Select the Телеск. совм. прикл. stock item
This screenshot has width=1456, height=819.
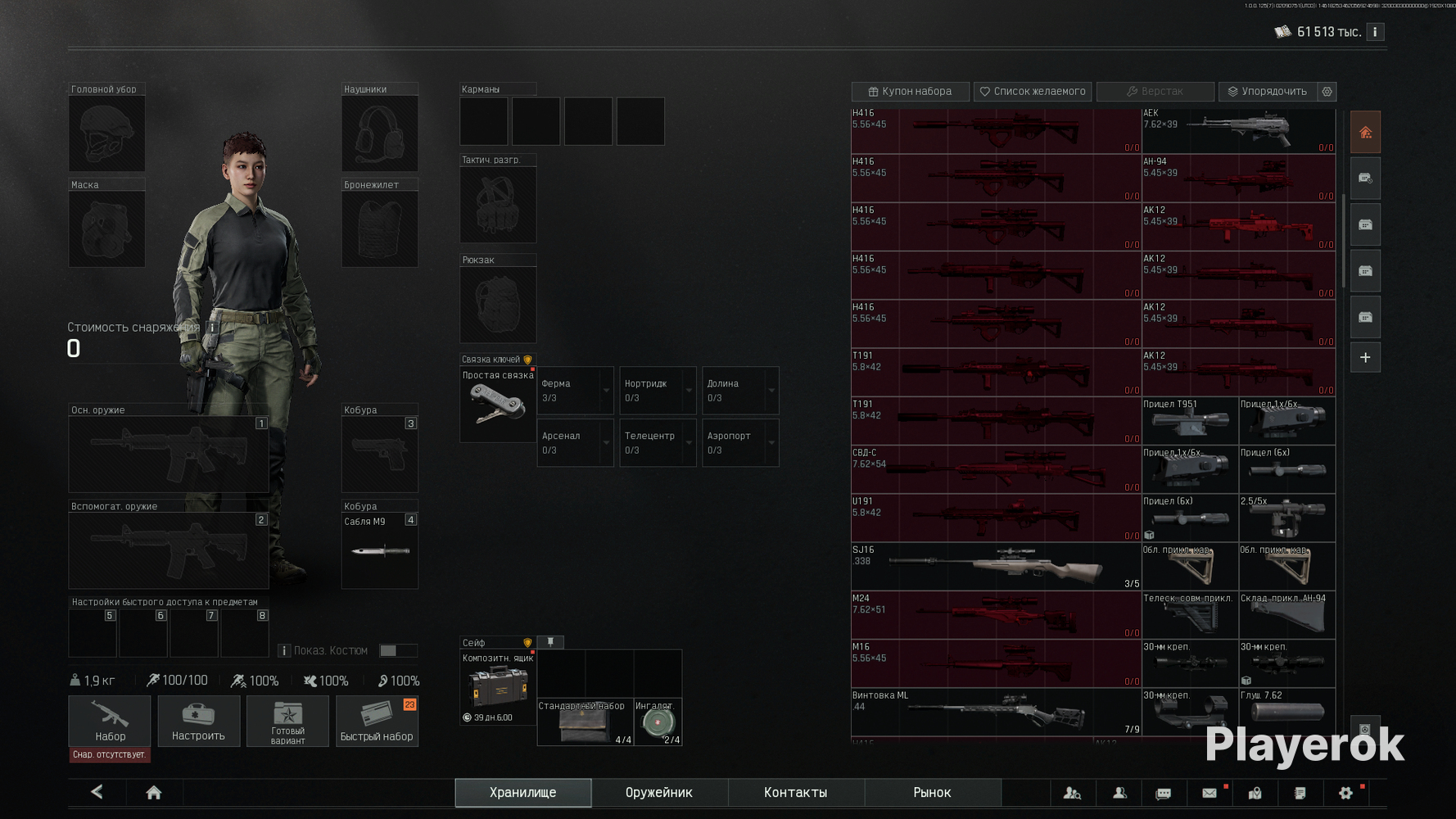click(x=1190, y=615)
